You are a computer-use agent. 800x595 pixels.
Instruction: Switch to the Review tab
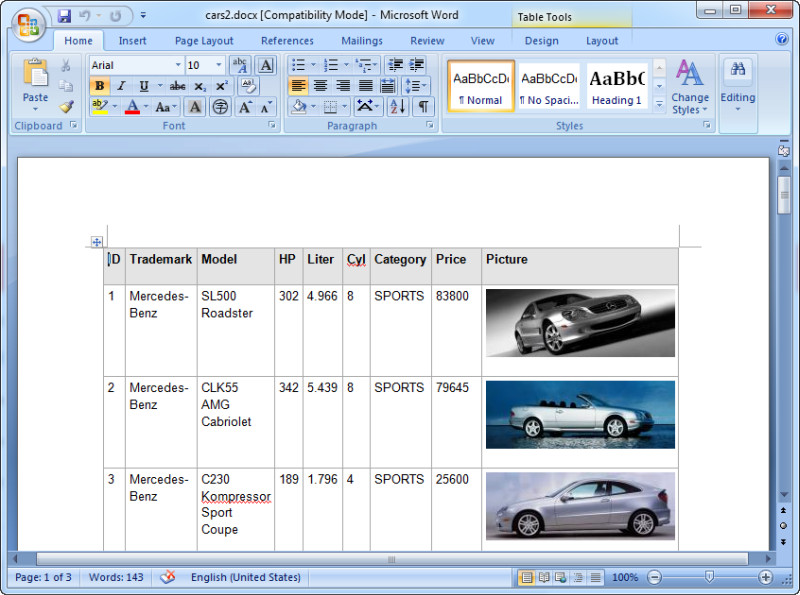click(x=427, y=41)
